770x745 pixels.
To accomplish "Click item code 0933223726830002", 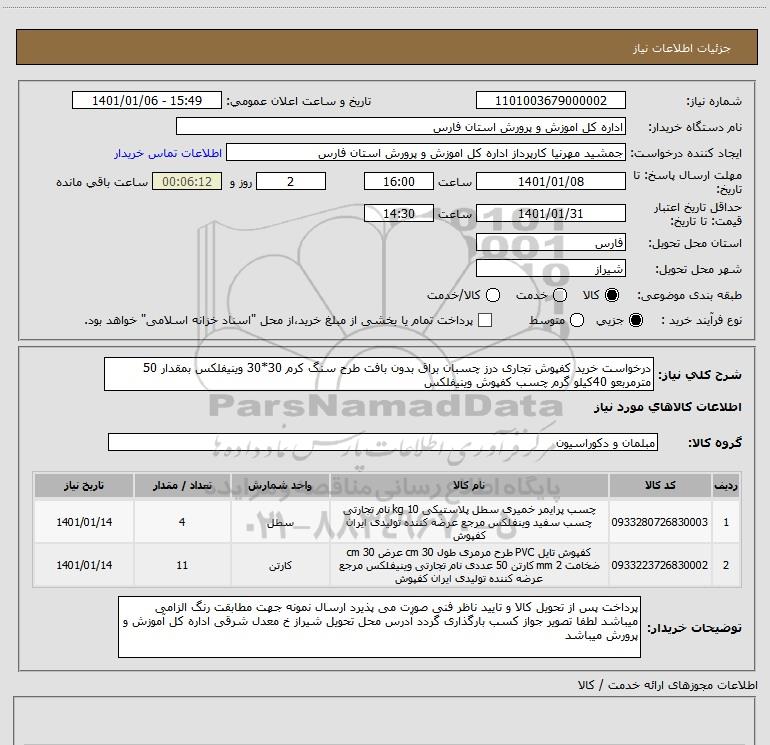I will click(x=660, y=565).
